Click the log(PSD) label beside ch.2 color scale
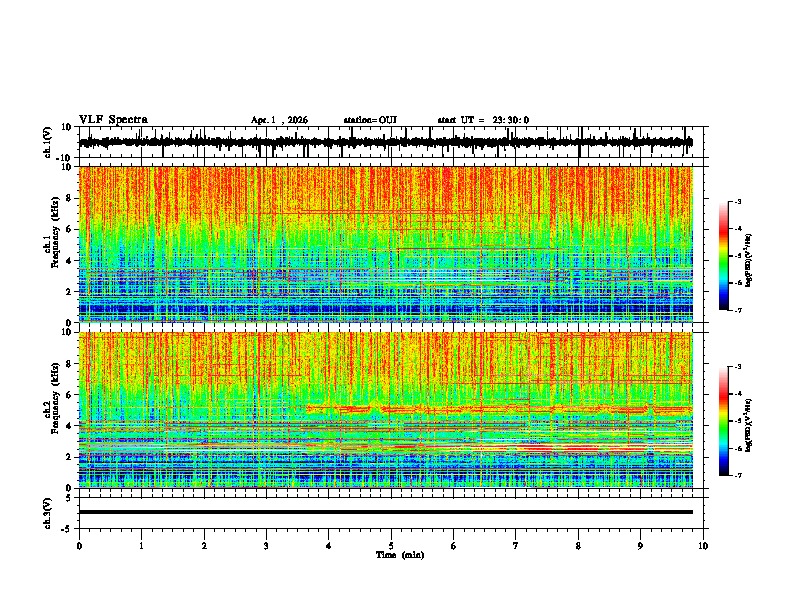This screenshot has width=792, height=612. (x=749, y=425)
